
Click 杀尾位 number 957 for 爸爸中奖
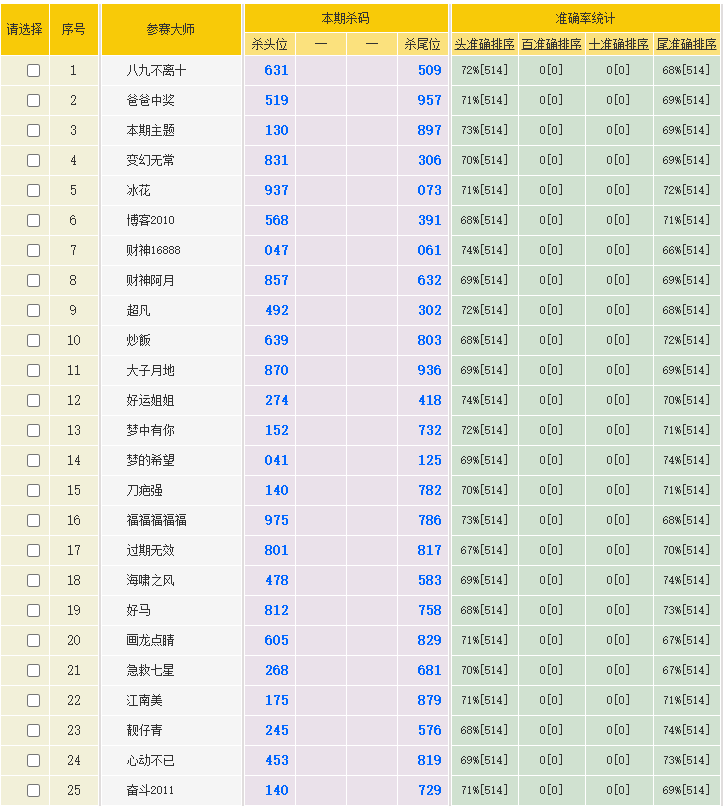(x=429, y=101)
